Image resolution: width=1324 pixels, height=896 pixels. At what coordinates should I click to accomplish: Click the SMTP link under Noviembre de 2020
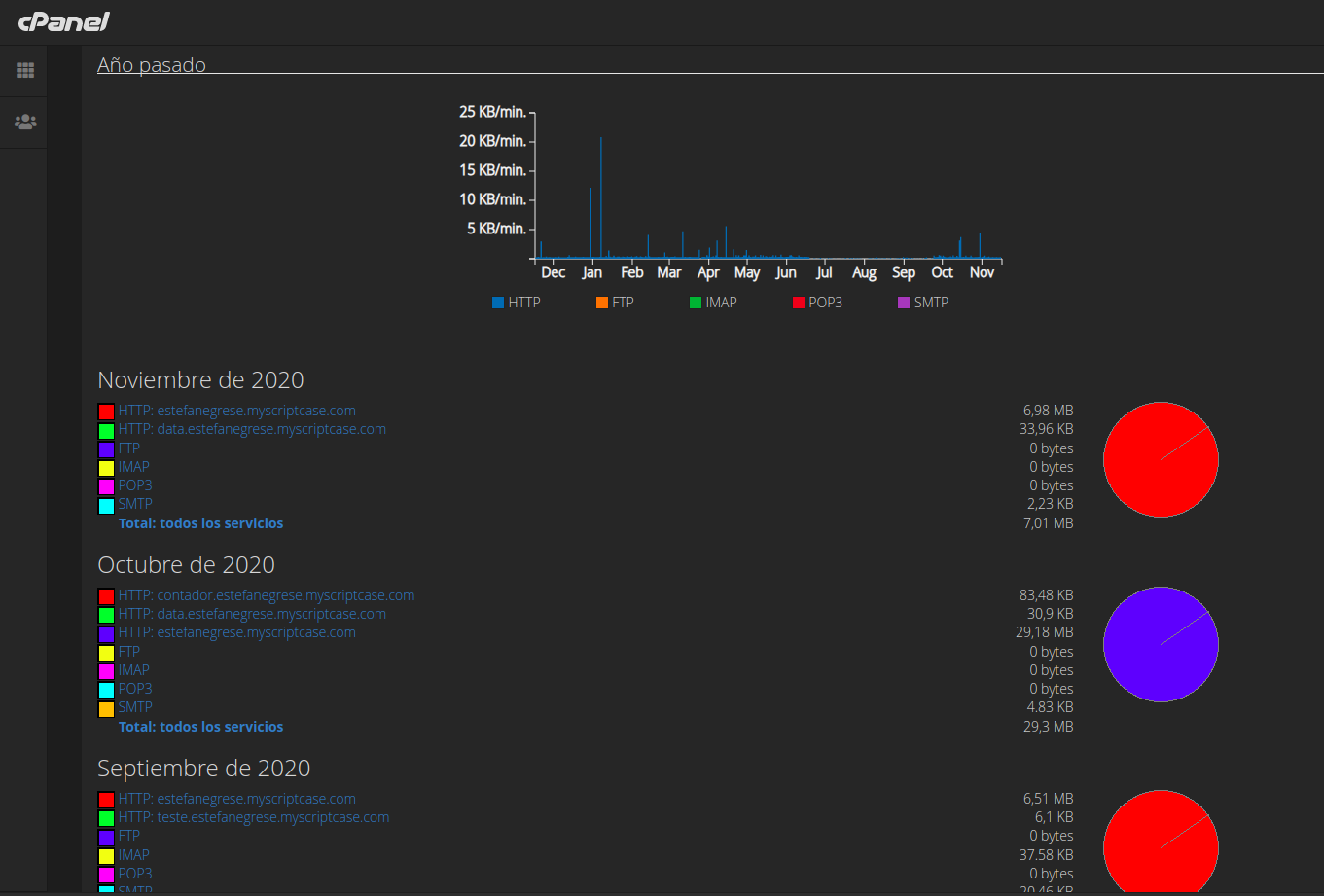coord(135,504)
